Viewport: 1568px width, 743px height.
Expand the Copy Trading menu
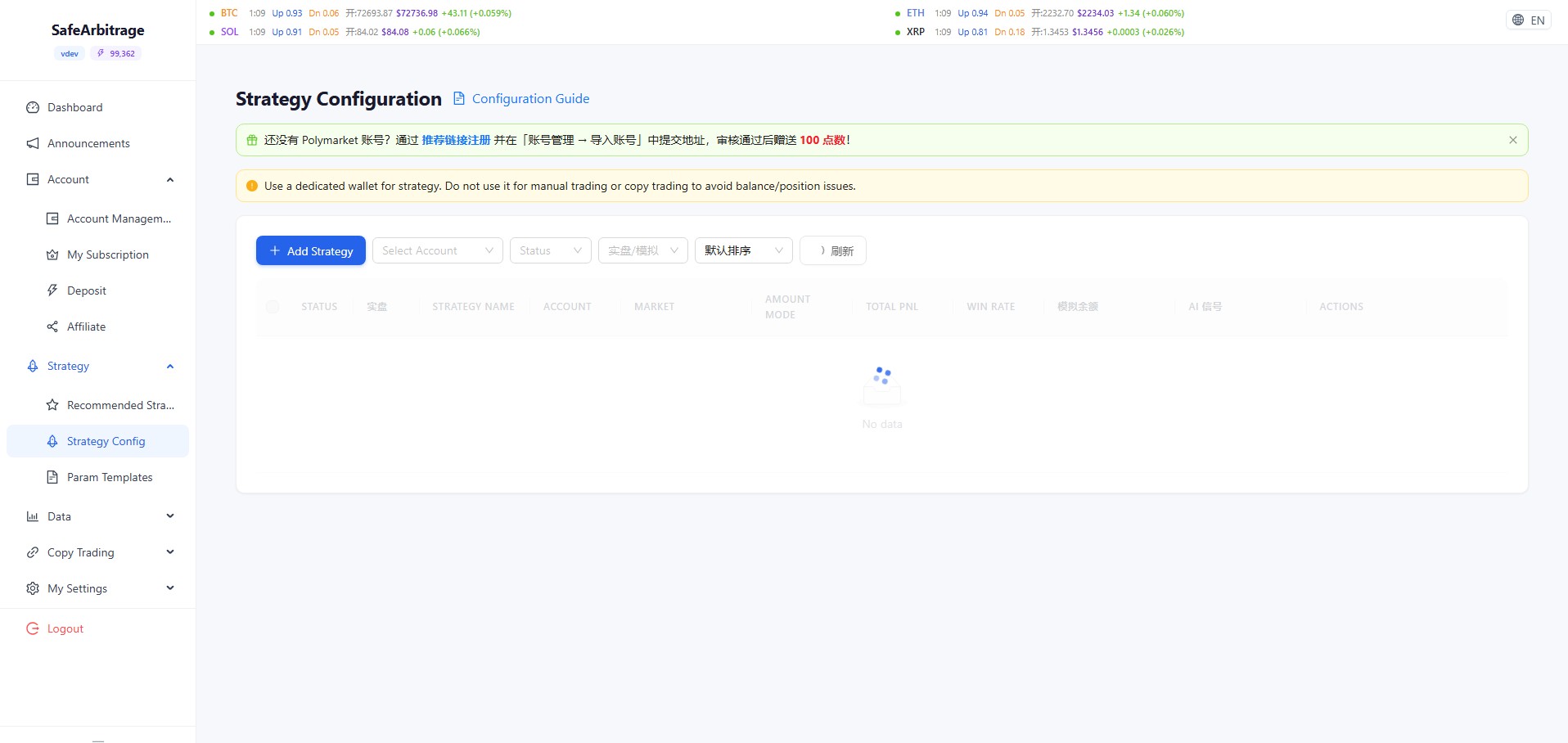point(170,552)
